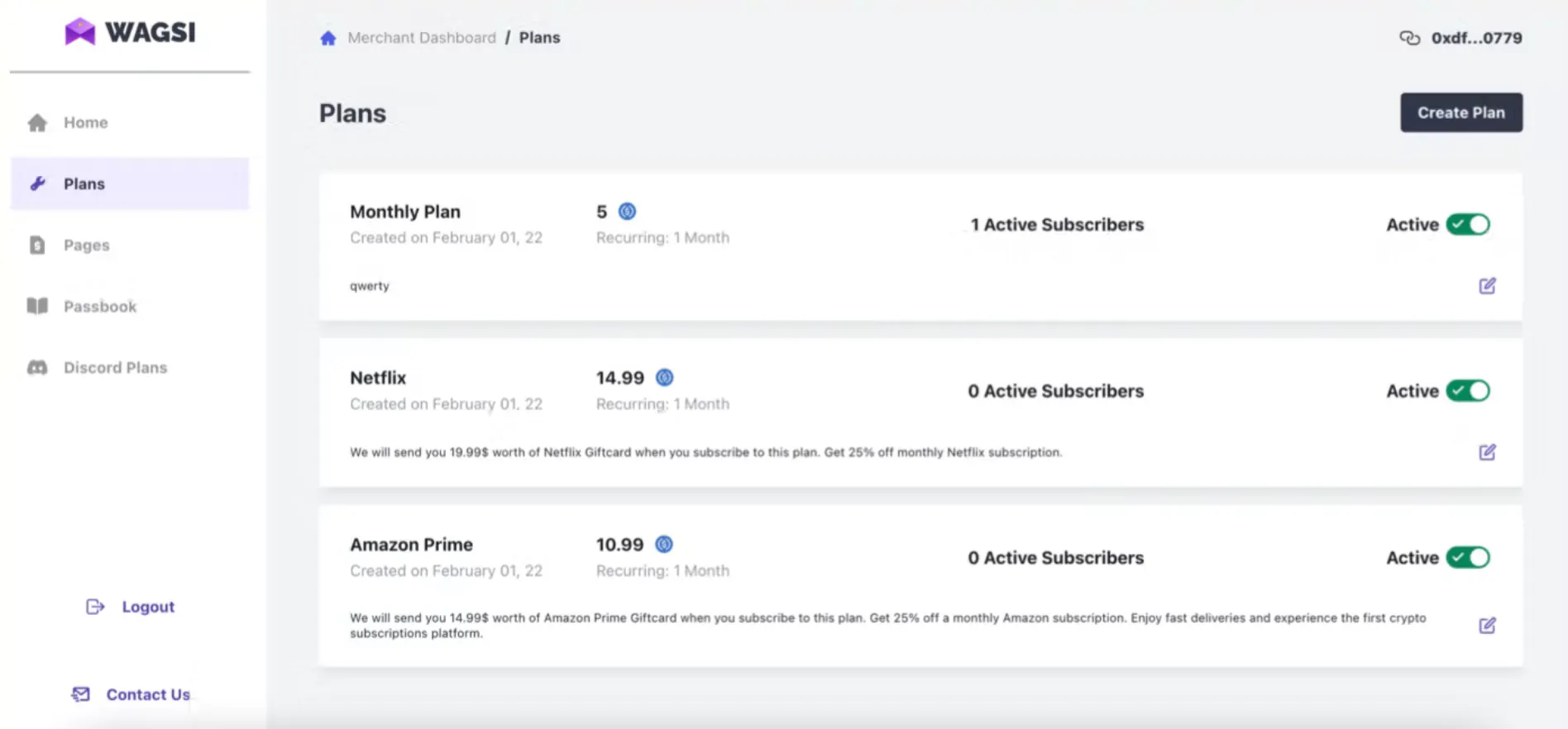The height and width of the screenshot is (729, 1568).
Task: Click the Create Plan button
Action: (1461, 112)
